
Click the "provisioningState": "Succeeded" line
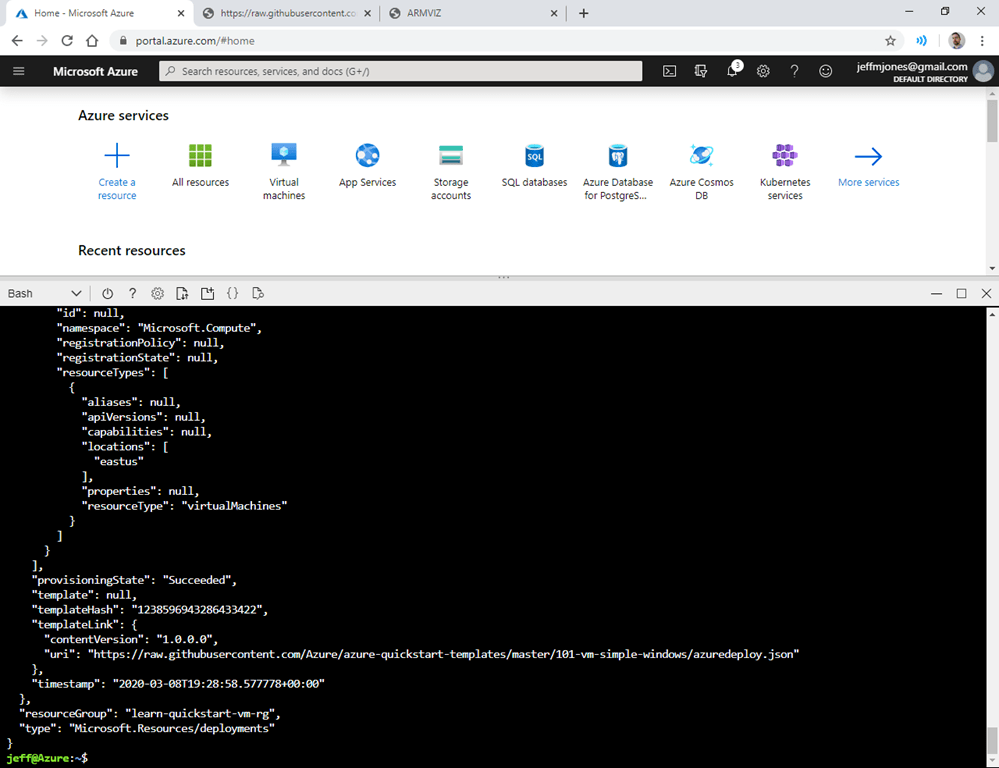pyautogui.click(x=134, y=580)
